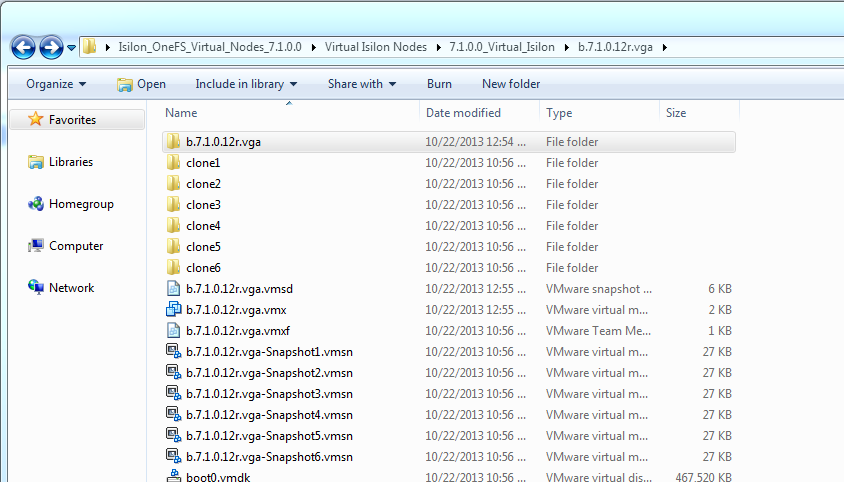
Task: Select the b.7.1.0.12r.vga folder icon
Action: pos(173,142)
